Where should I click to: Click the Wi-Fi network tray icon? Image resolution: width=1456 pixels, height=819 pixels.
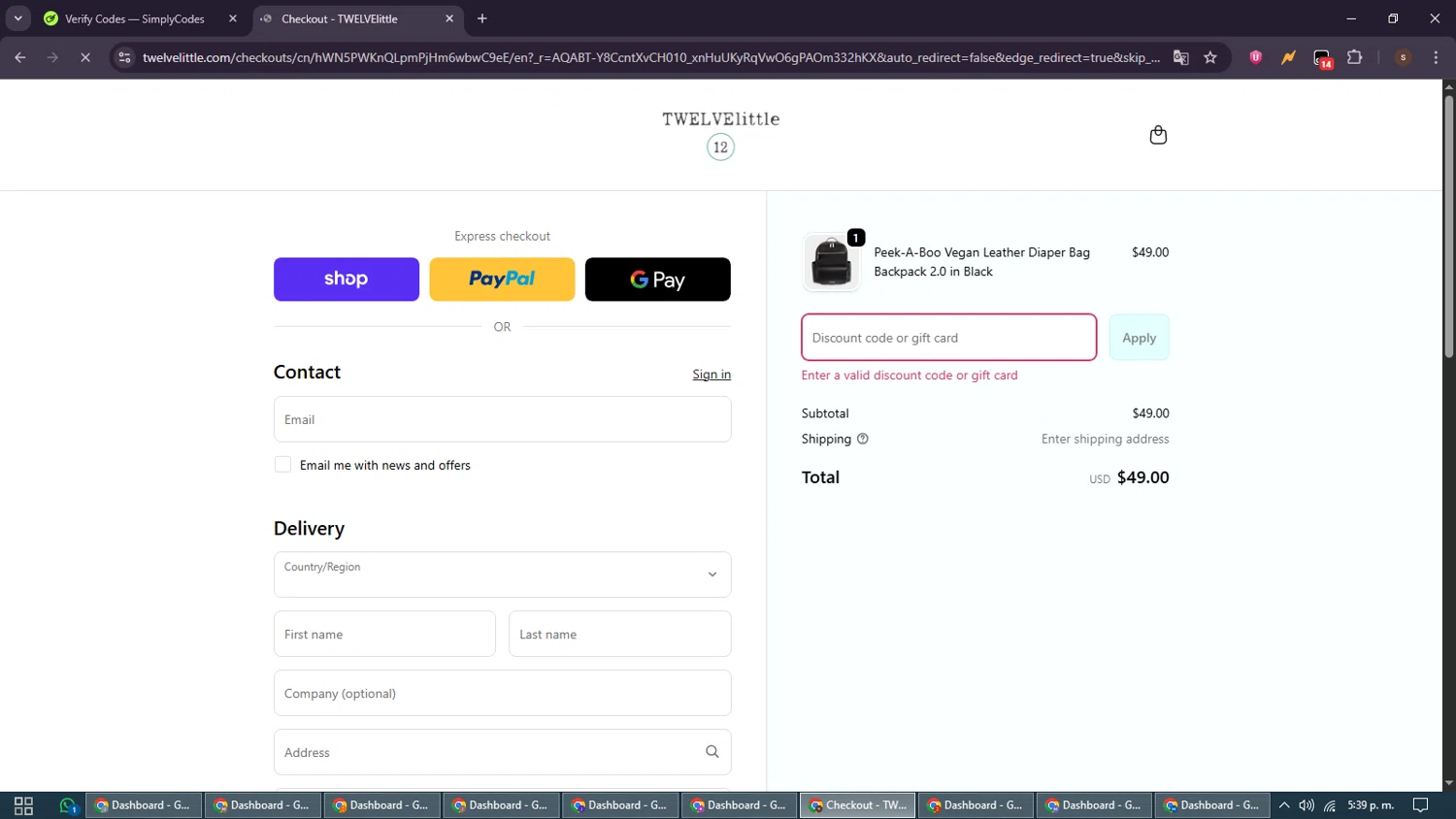[x=1330, y=805]
